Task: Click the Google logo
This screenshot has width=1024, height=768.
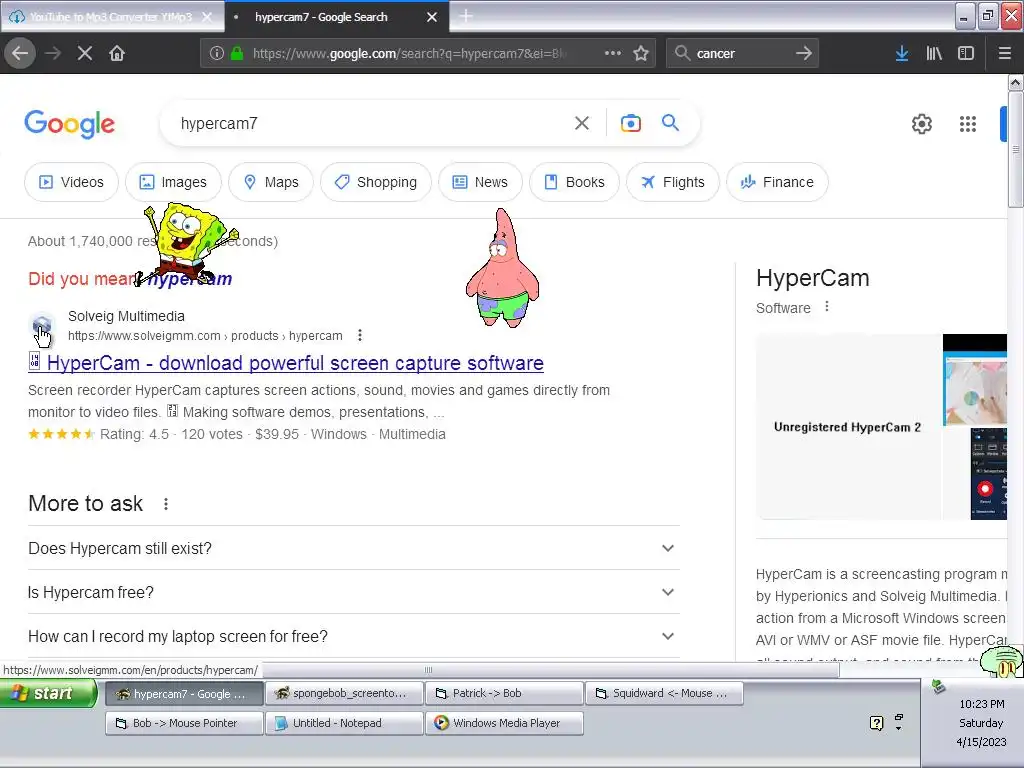Action: click(x=69, y=124)
